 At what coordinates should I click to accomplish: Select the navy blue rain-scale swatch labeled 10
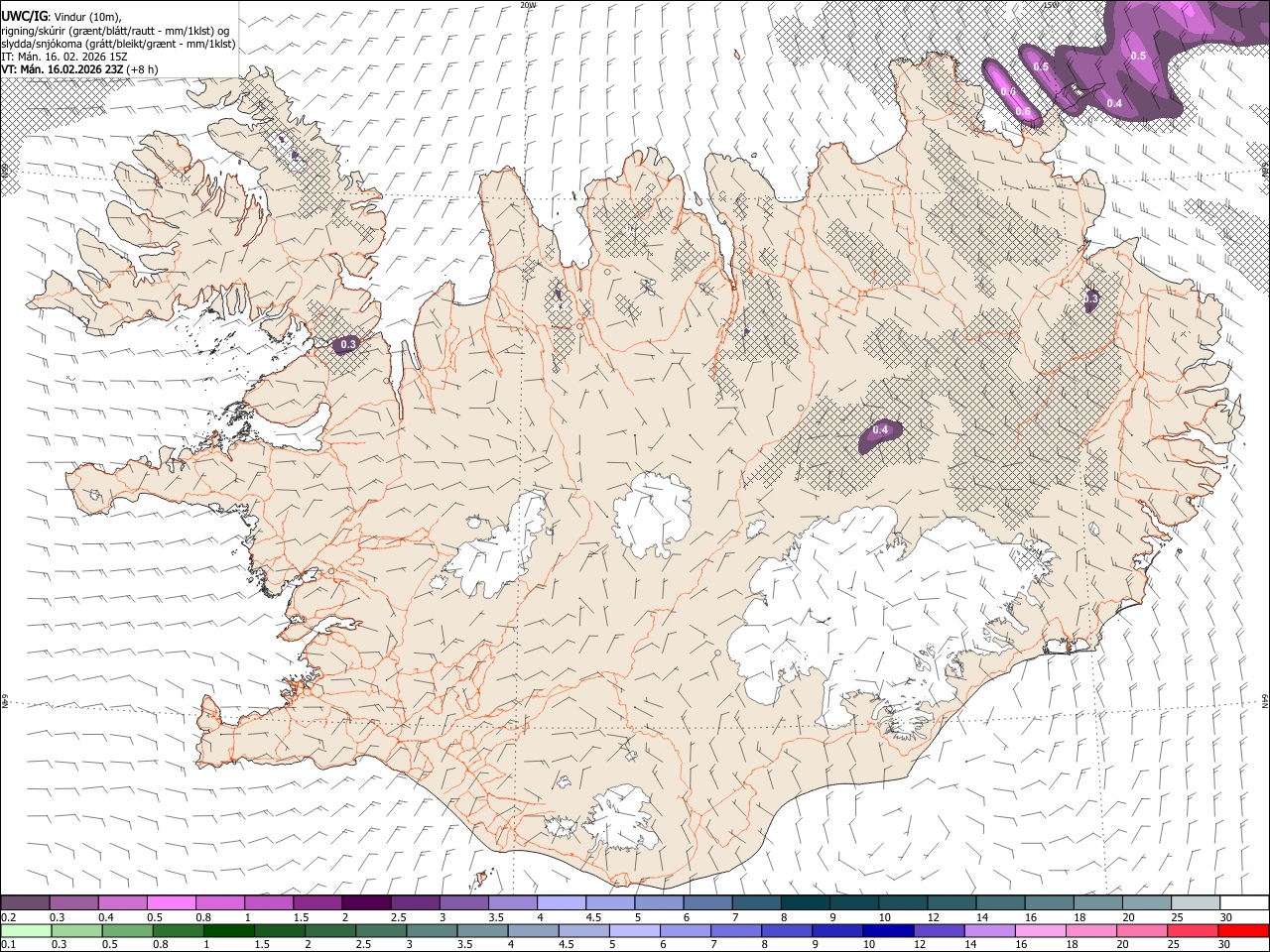888,930
